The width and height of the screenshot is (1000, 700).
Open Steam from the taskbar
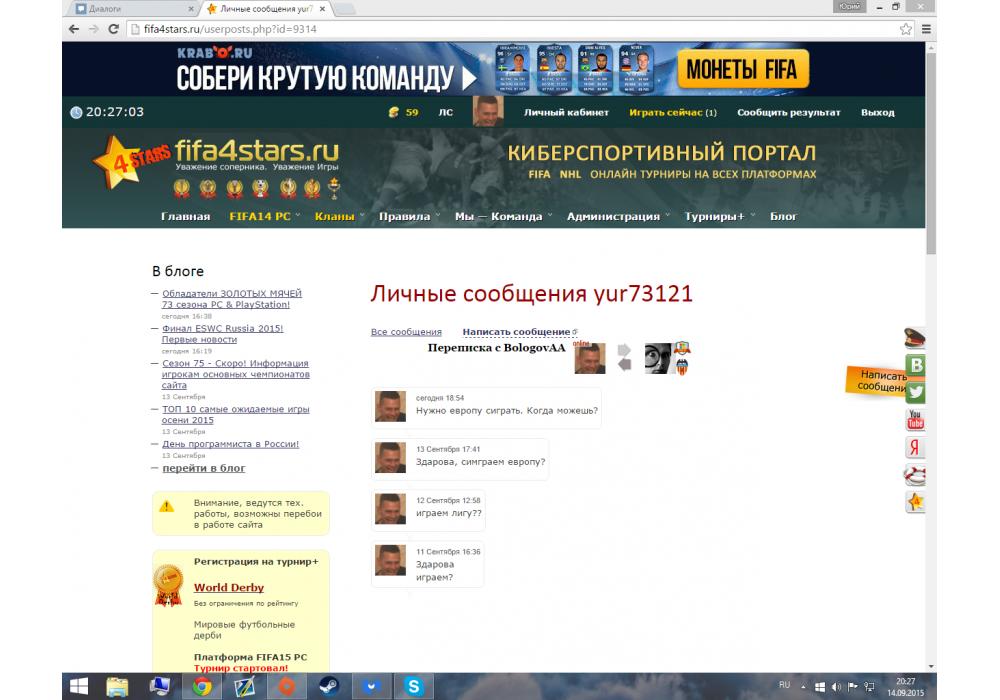pos(329,686)
